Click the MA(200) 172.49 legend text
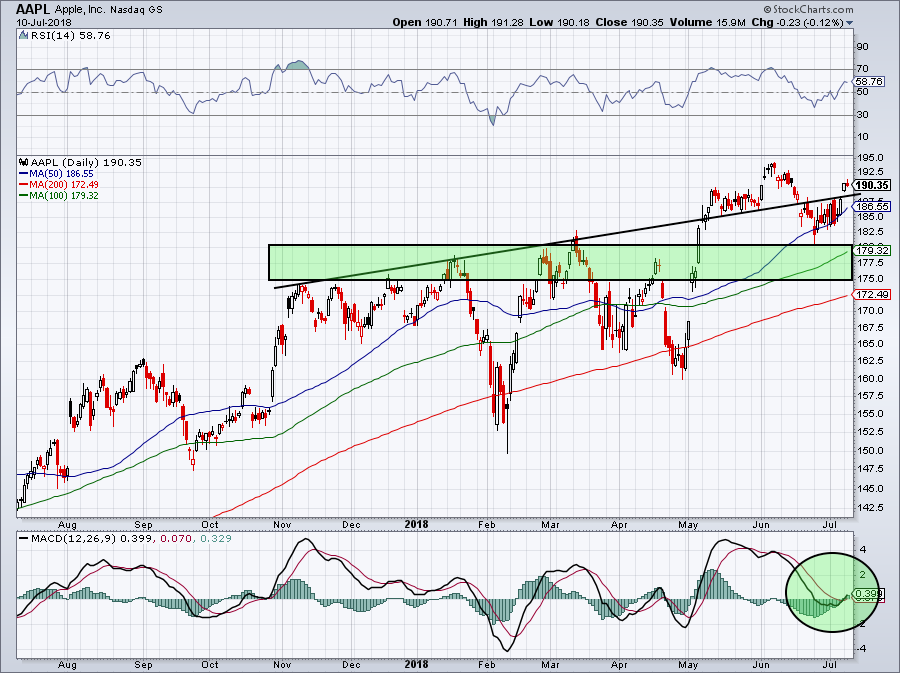This screenshot has height=673, width=900. point(64,185)
